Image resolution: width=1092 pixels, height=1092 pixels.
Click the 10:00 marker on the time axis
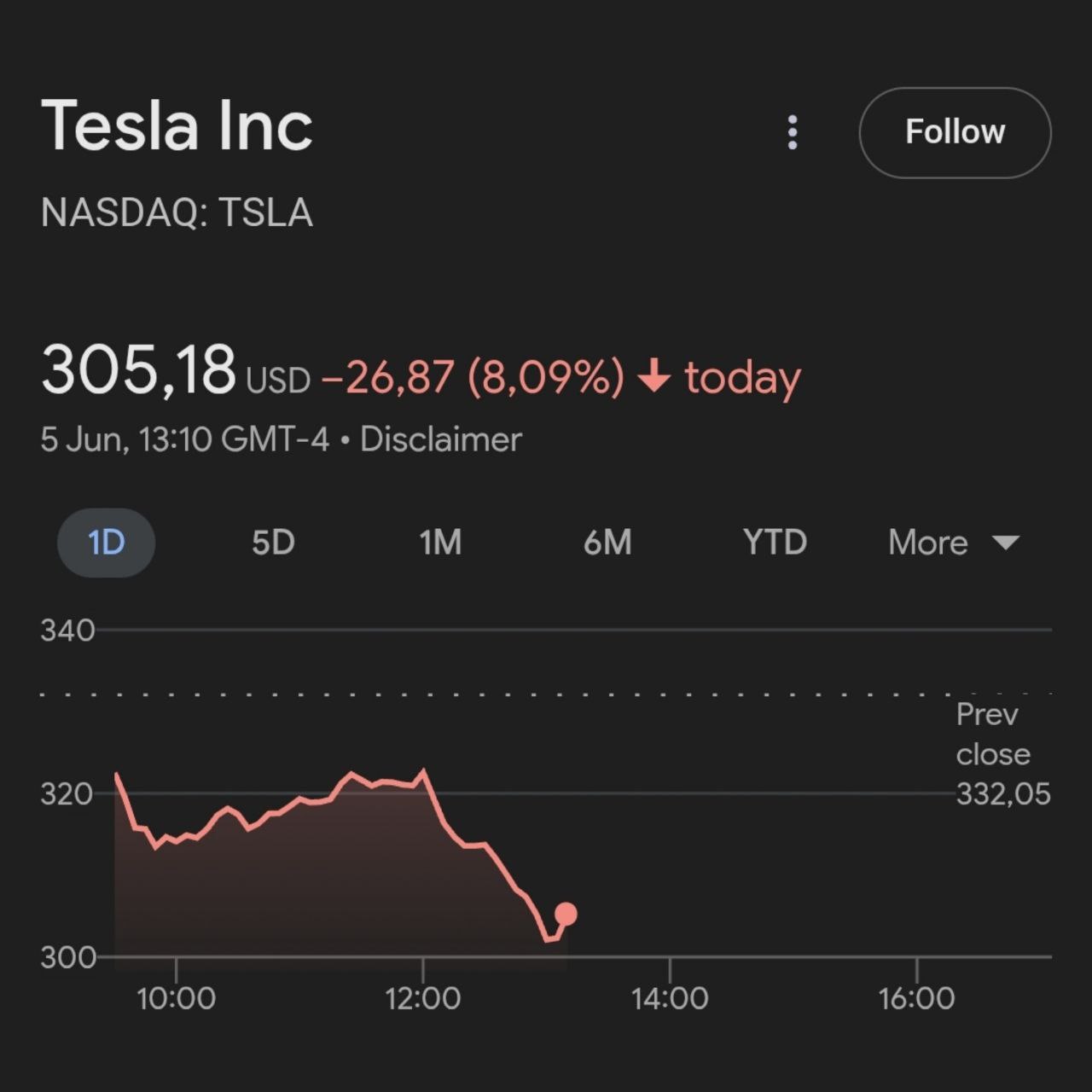point(176,997)
